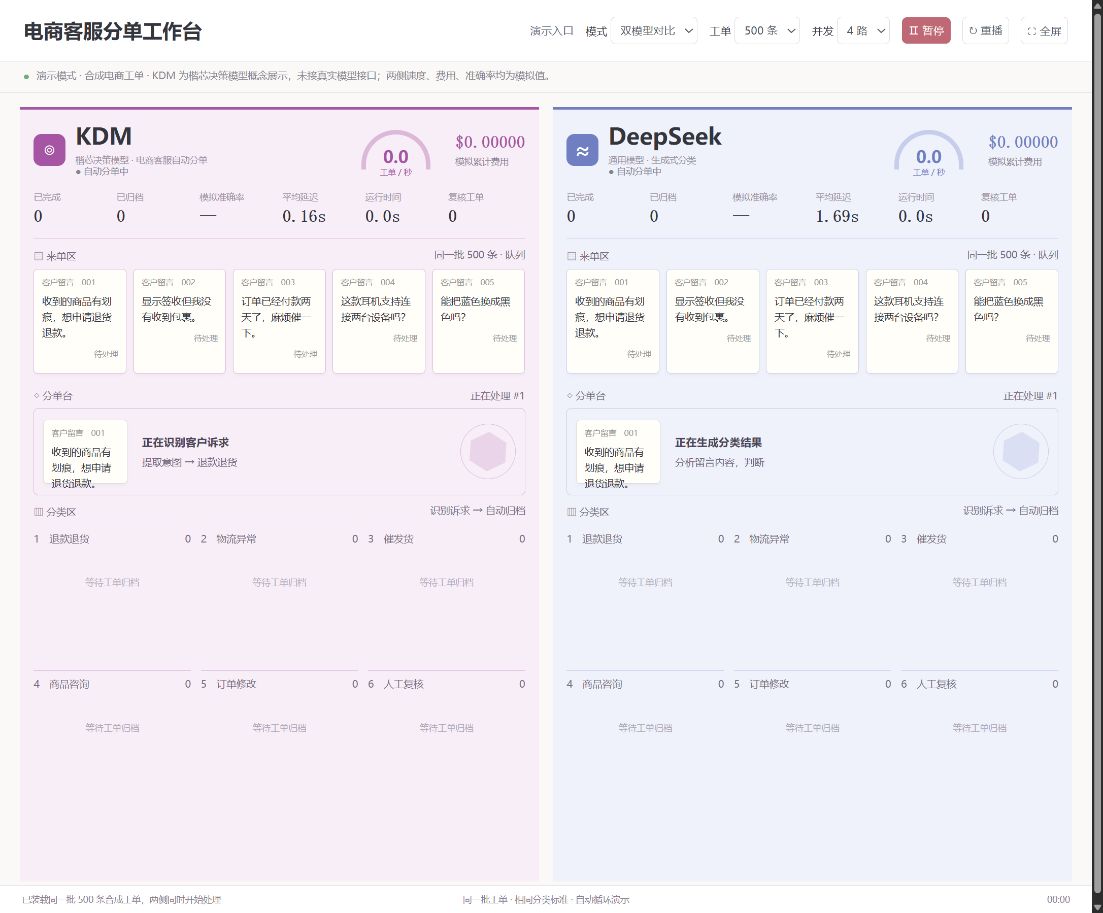Viewport: 1103px width, 913px height.
Task: Click the 退款退货 category header in KDM panel
Action: point(113,539)
